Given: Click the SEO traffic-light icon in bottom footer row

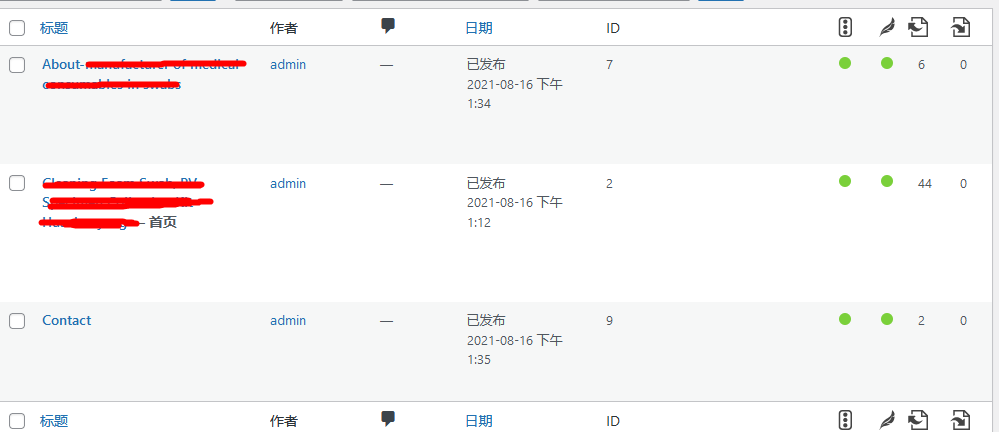Looking at the screenshot, I should [845, 420].
